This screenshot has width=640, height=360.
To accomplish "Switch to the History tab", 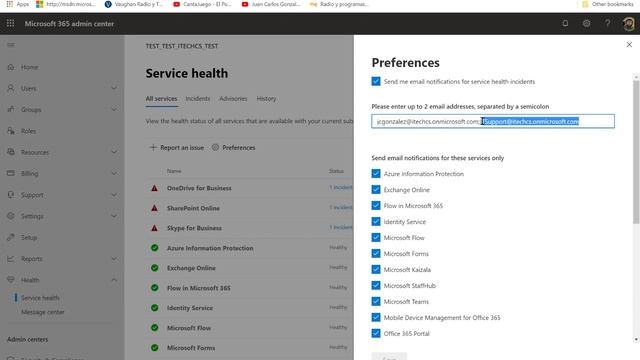I will pyautogui.click(x=266, y=99).
